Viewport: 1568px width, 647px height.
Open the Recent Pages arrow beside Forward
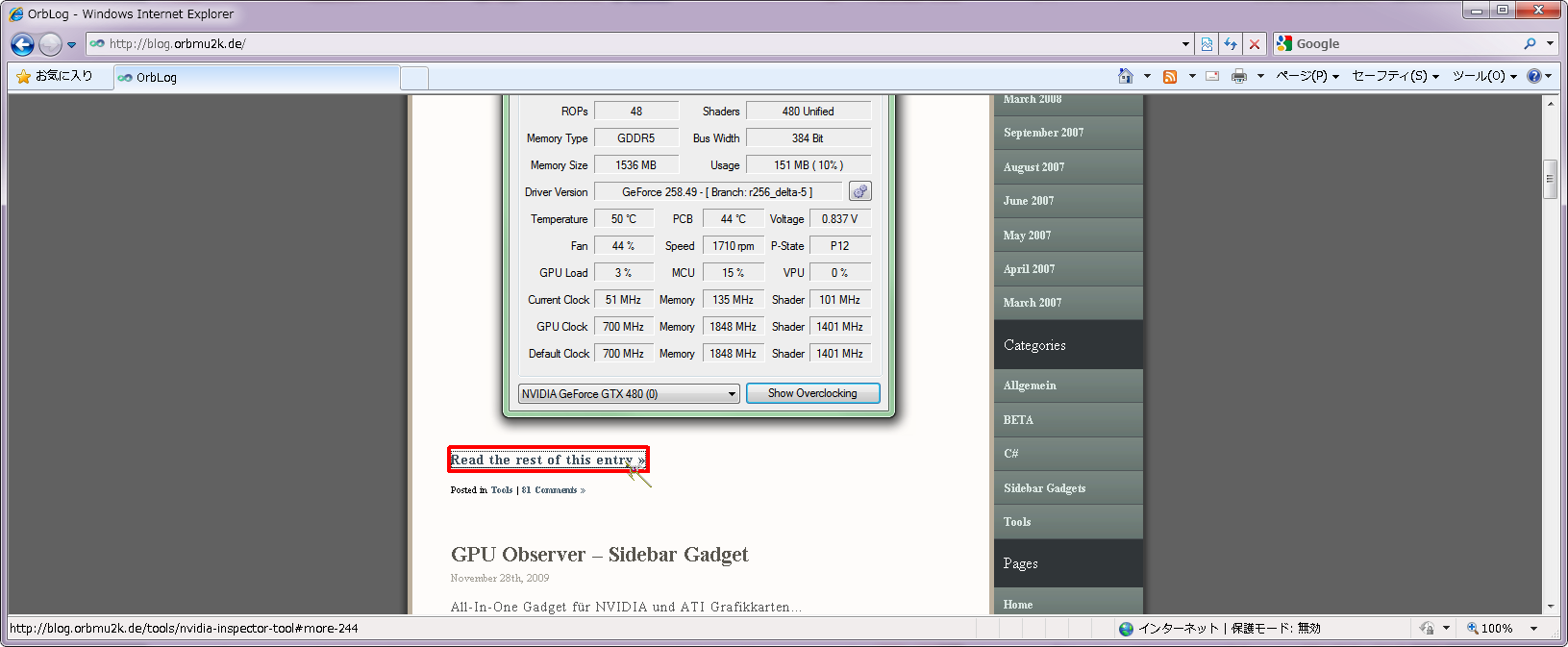(71, 44)
